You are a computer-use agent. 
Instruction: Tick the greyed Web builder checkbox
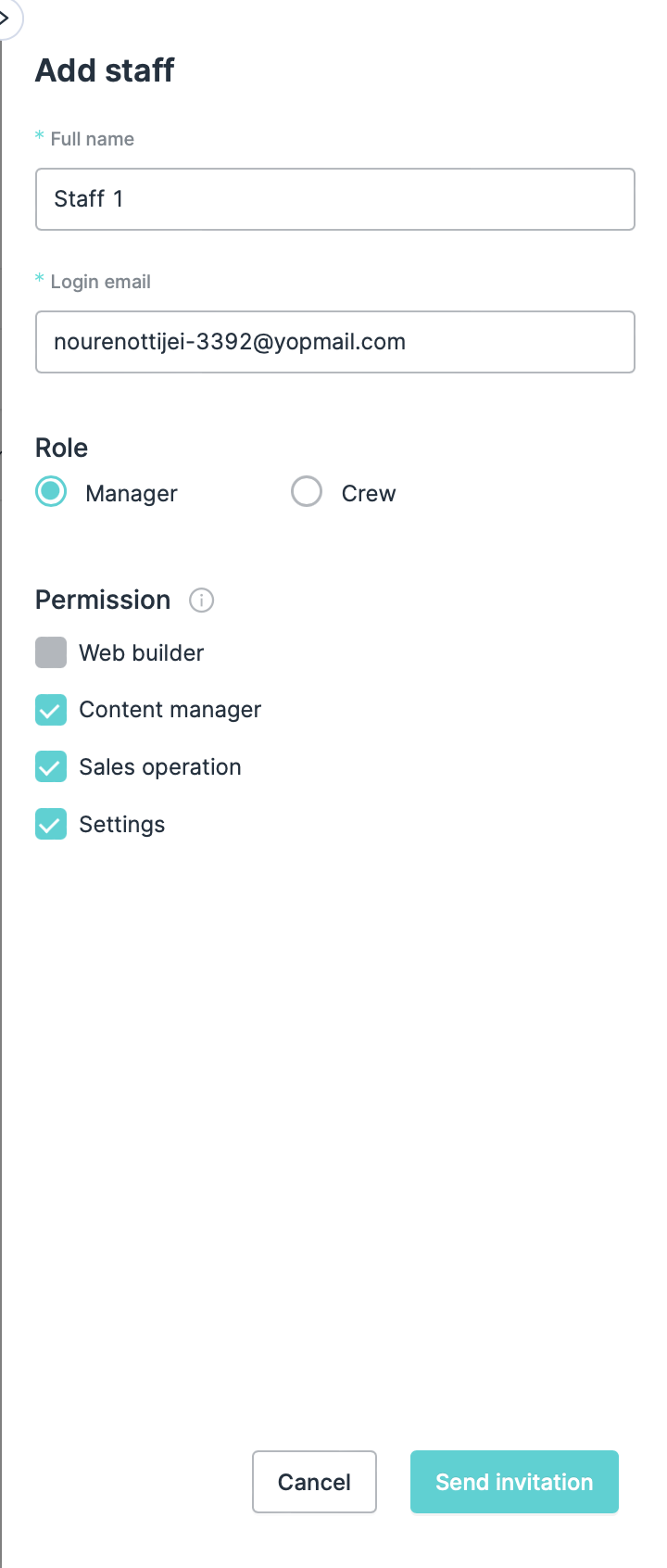[51, 652]
